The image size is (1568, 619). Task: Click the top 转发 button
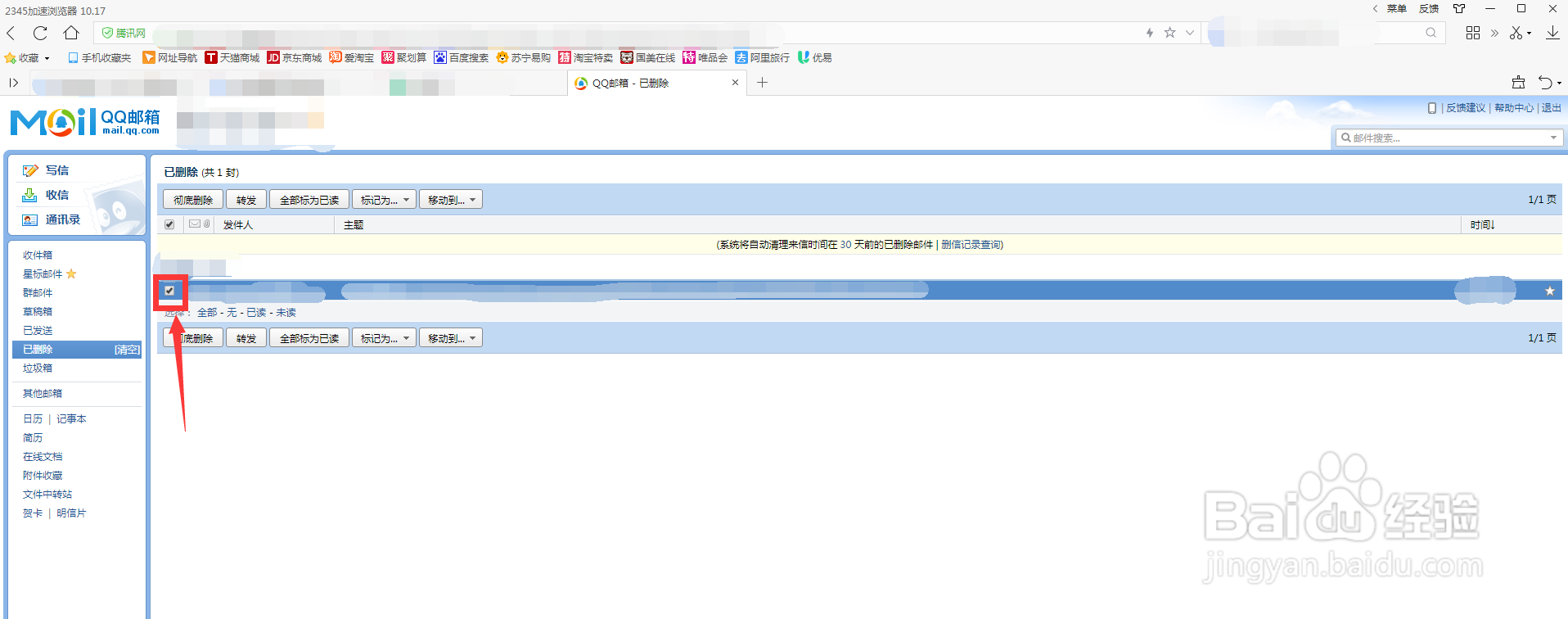click(246, 200)
